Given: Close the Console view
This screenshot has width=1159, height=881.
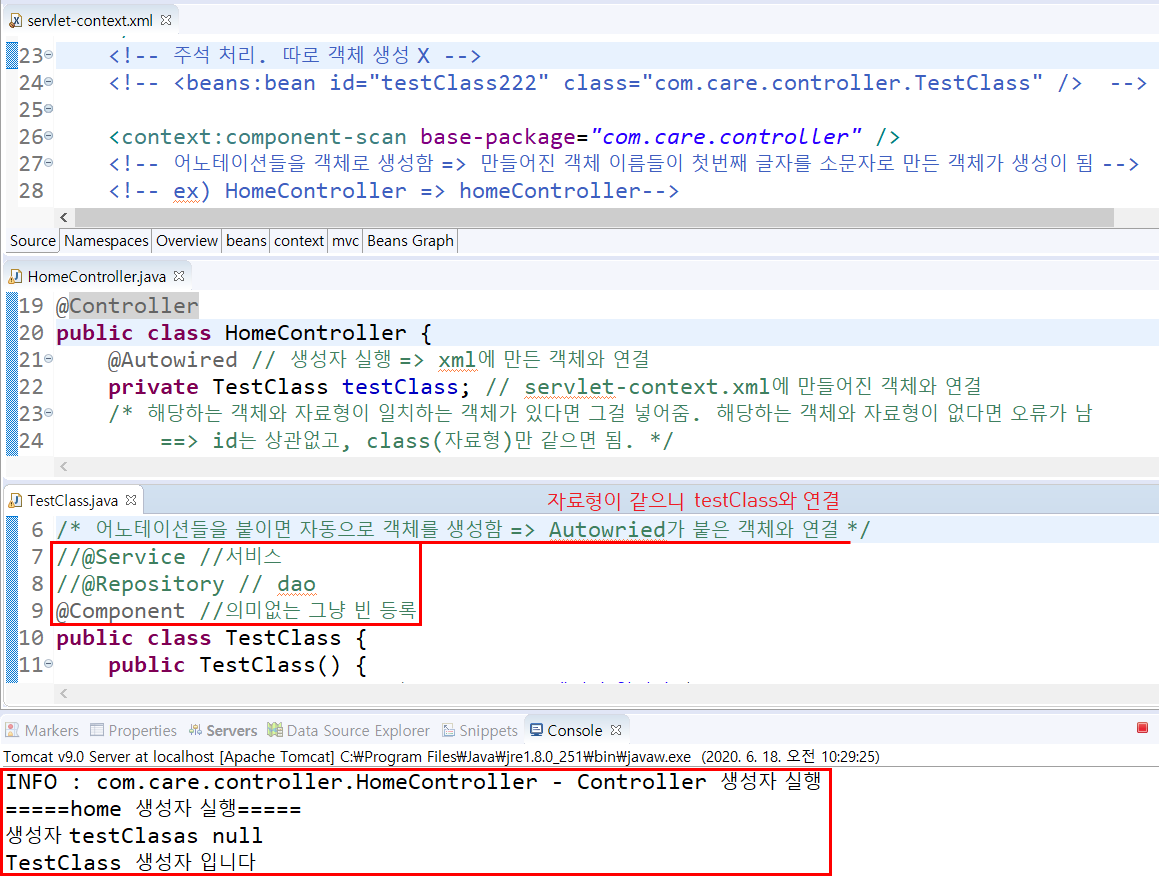Looking at the screenshot, I should pyautogui.click(x=616, y=729).
